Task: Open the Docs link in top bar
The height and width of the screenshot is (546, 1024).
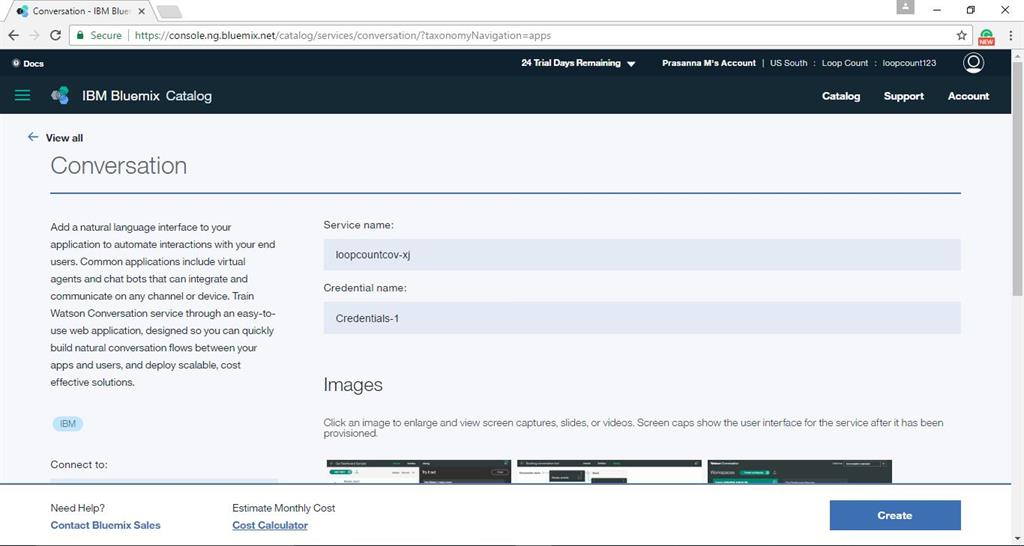Action: (x=28, y=63)
